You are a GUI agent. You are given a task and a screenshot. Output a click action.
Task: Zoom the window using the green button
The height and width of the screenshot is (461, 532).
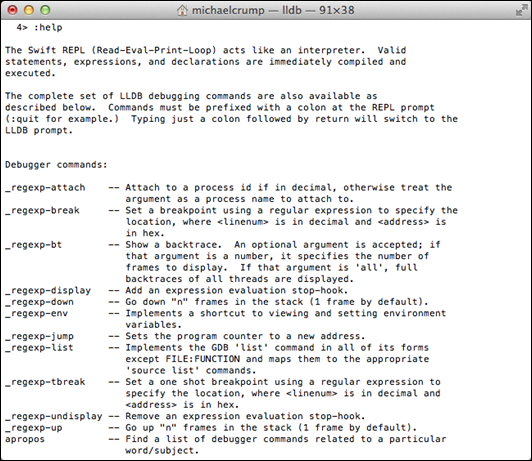click(45, 10)
